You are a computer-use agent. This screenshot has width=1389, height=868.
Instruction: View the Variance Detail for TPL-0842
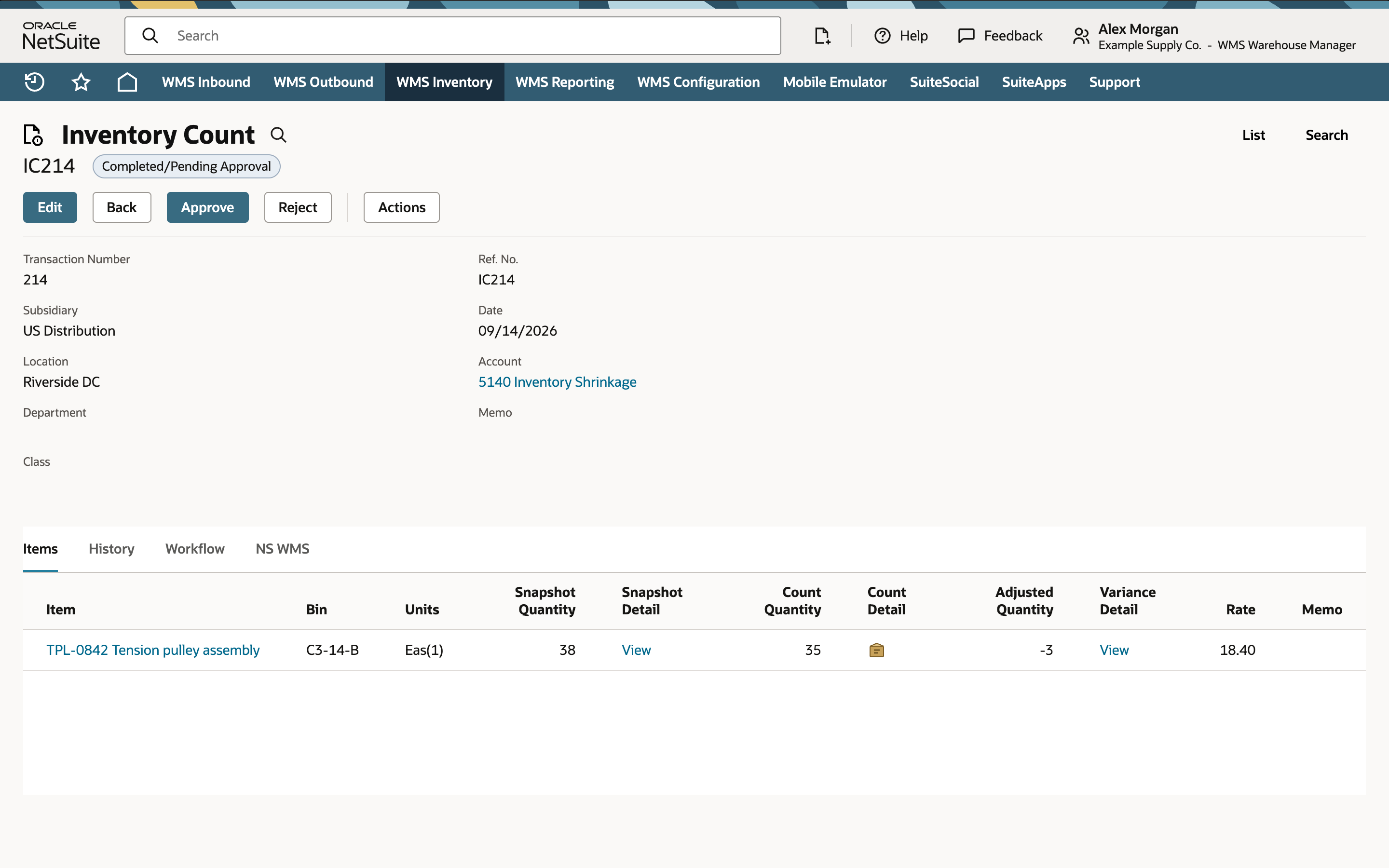tap(1114, 650)
